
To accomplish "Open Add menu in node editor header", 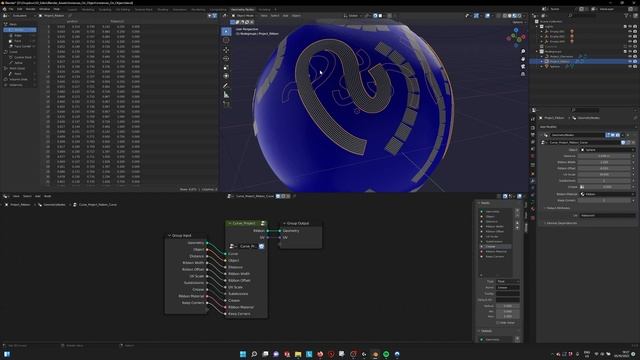I will coord(37,196).
